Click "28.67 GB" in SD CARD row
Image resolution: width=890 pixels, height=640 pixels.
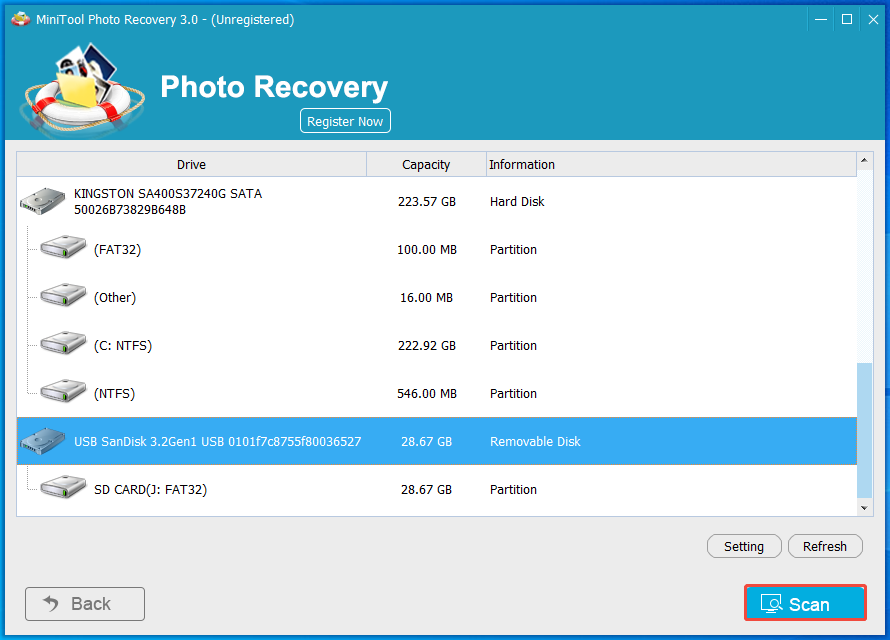point(426,490)
